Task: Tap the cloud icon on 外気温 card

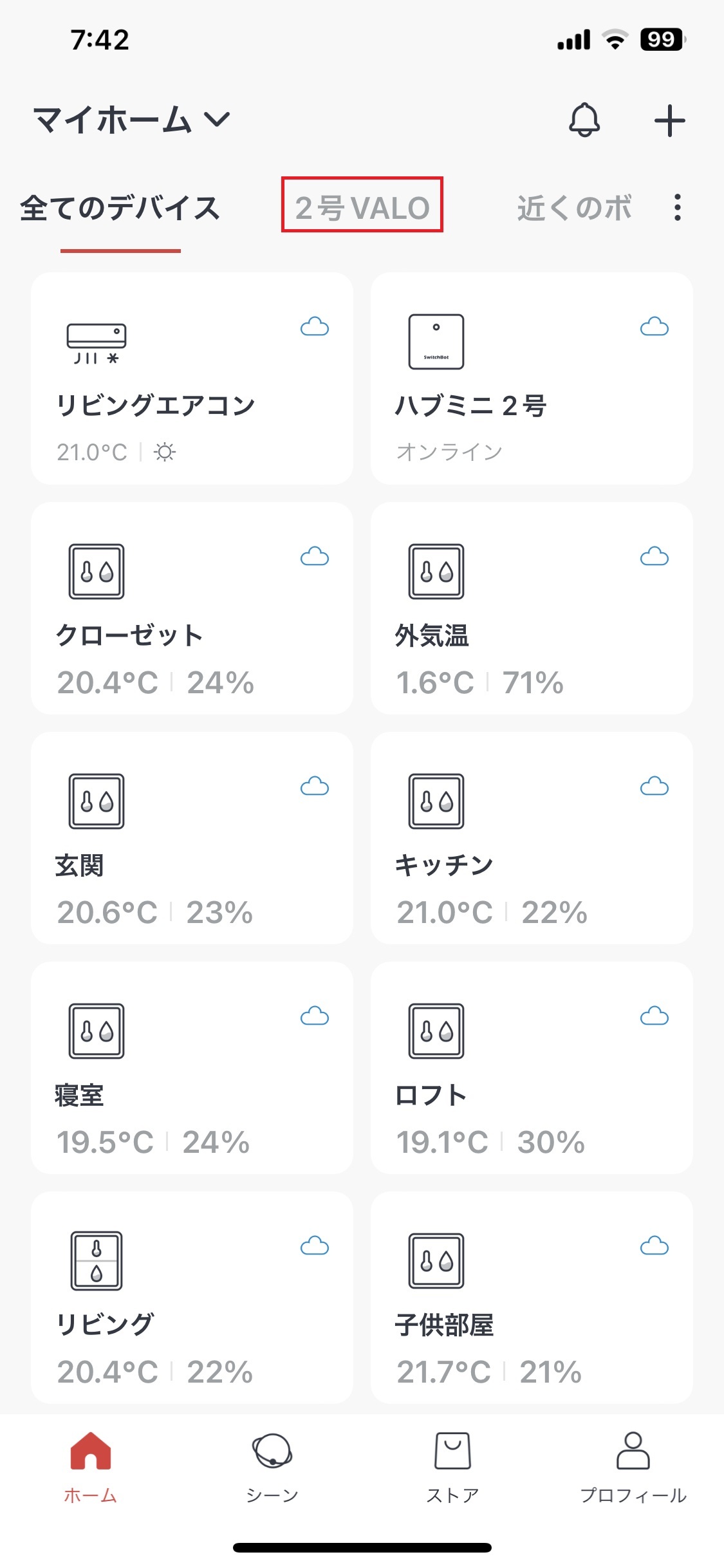Action: point(654,557)
